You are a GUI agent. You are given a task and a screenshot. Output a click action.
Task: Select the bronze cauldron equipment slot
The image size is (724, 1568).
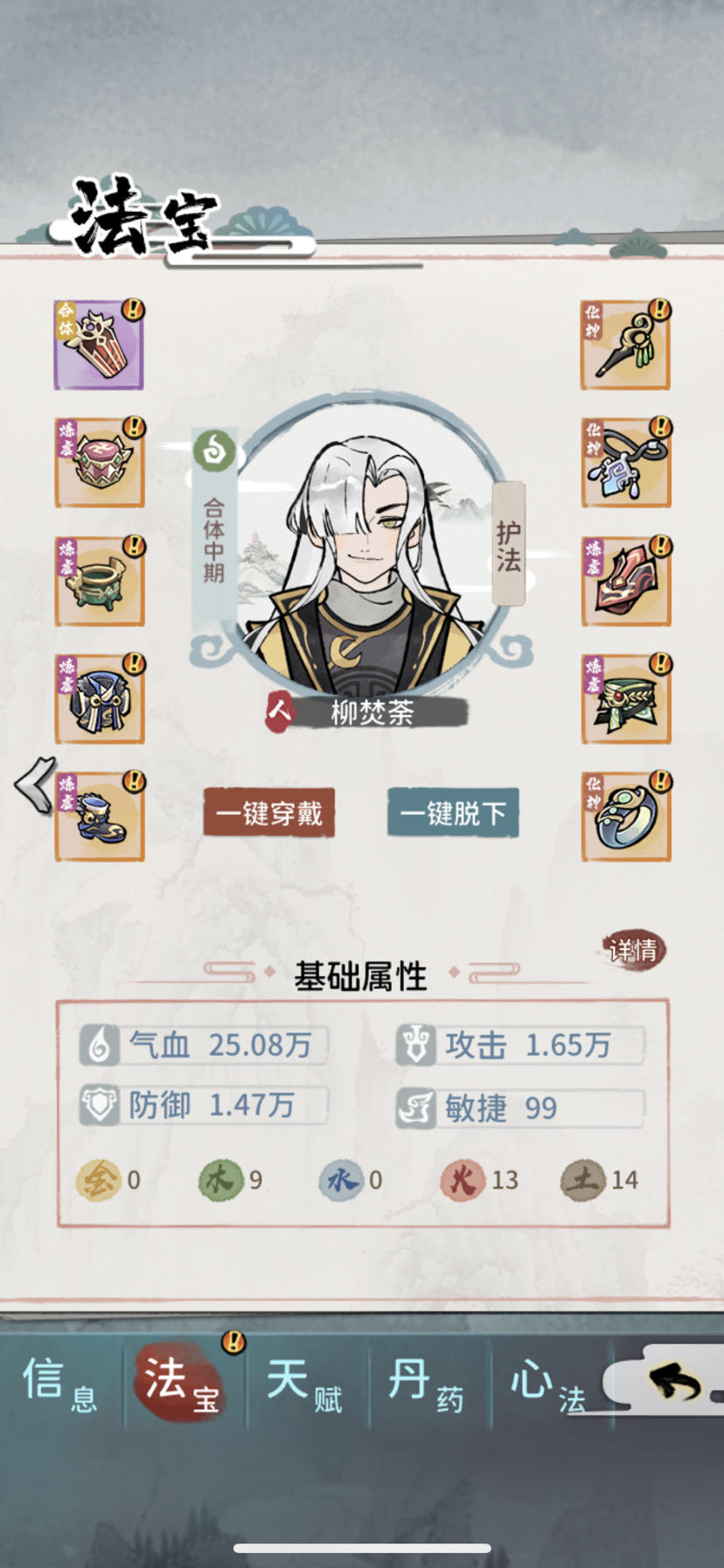point(100,581)
